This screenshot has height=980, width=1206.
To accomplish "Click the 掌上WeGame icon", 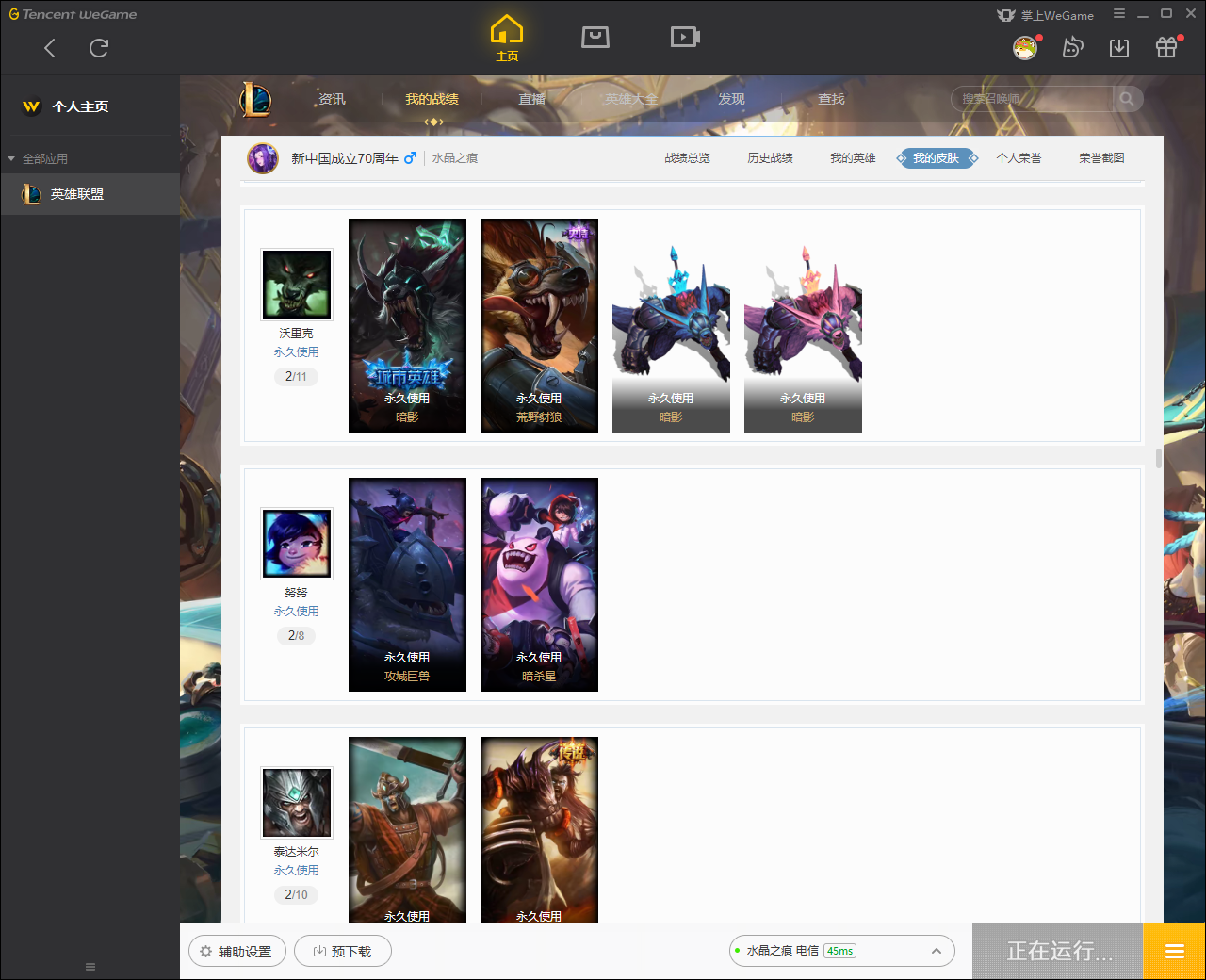I will [x=1006, y=15].
